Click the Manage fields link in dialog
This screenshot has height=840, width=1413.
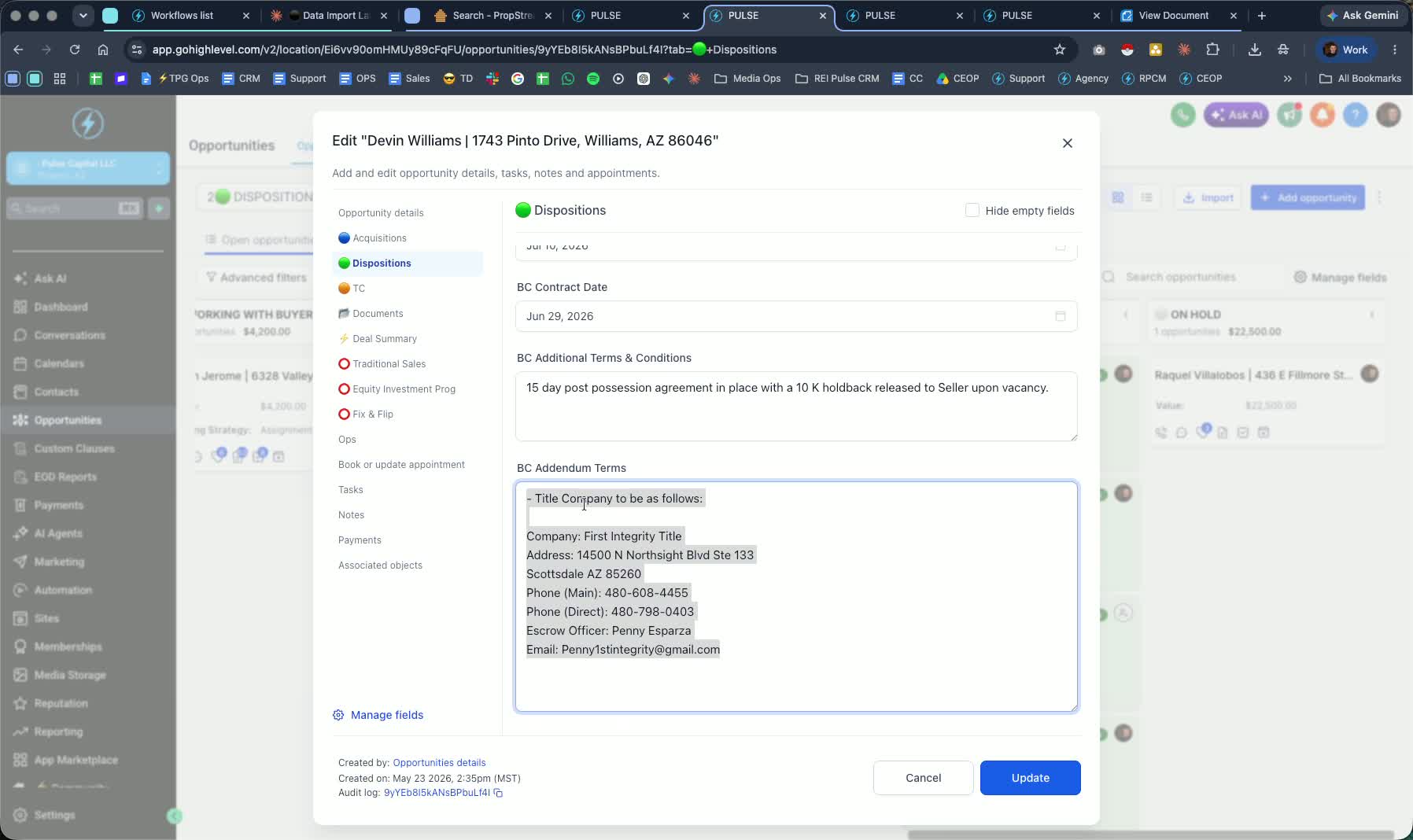(x=387, y=715)
